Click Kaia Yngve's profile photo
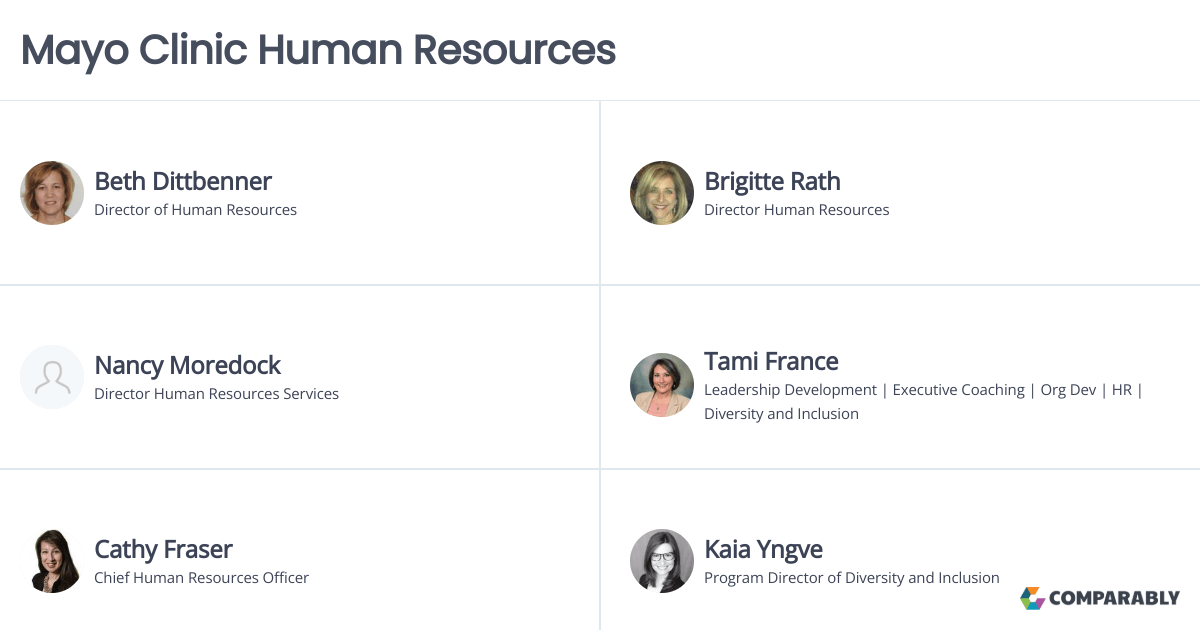Screen dimensions: 1200x630 tap(661, 560)
